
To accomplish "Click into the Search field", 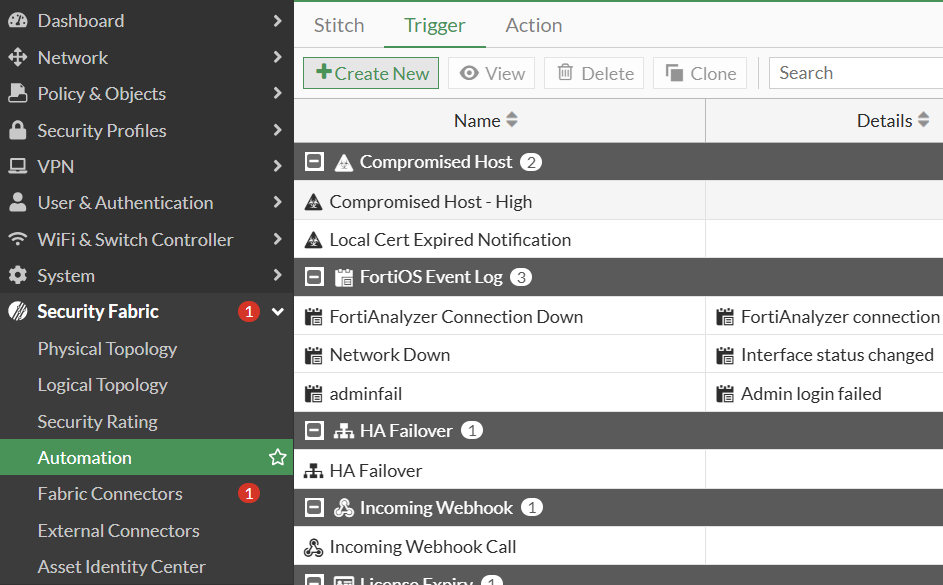I will point(856,73).
